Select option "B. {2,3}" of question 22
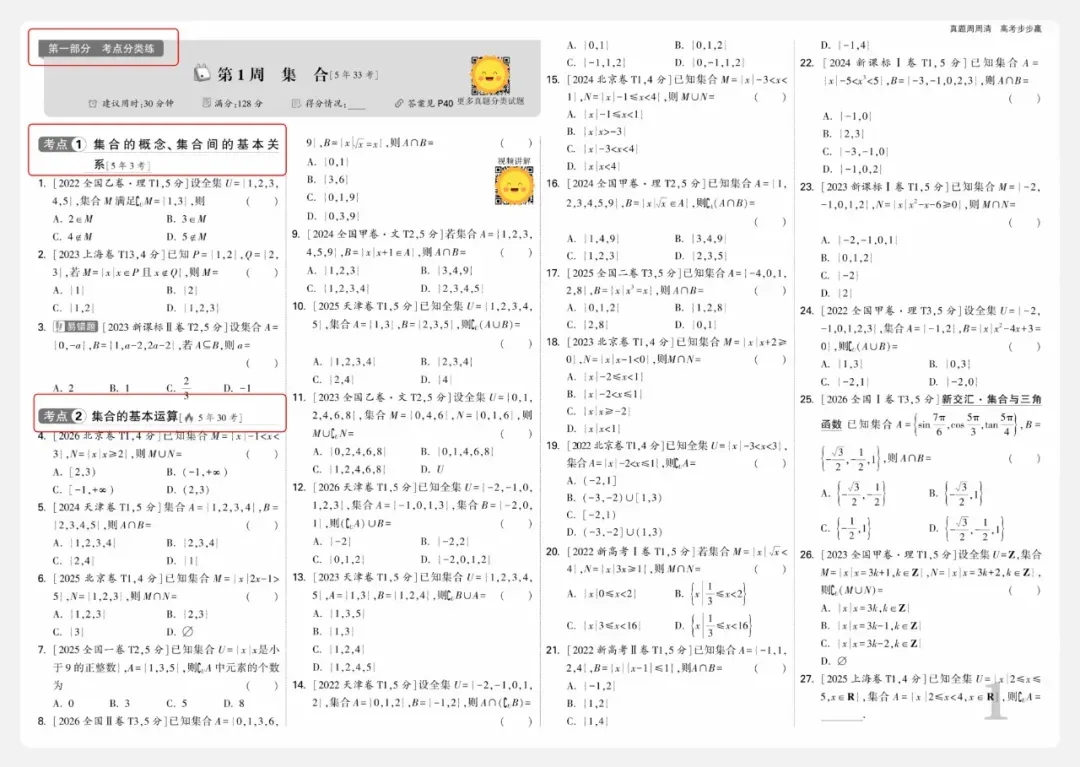 pyautogui.click(x=842, y=134)
